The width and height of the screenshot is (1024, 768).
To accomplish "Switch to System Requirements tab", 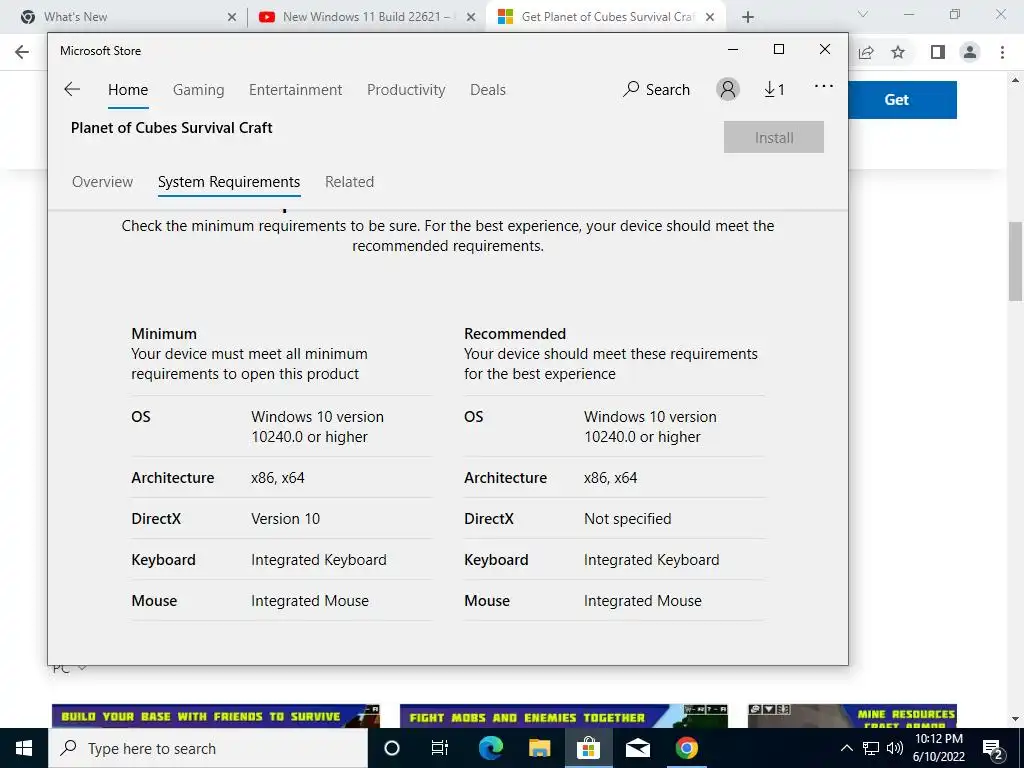I will (229, 182).
